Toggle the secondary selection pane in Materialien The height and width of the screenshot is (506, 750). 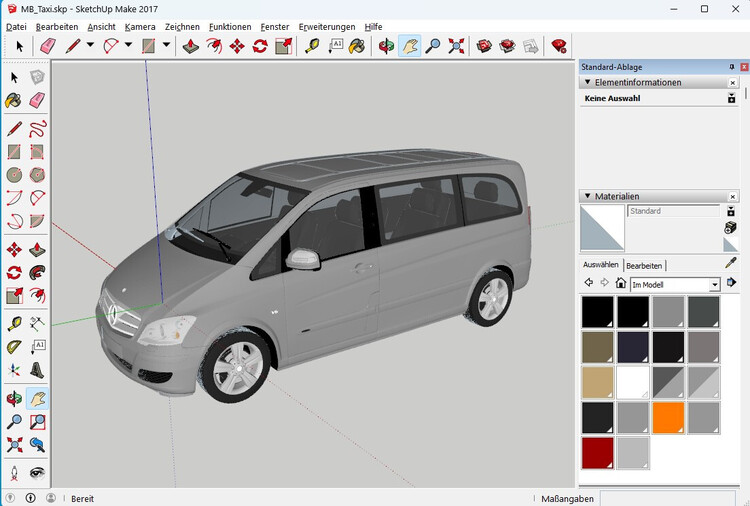[731, 211]
